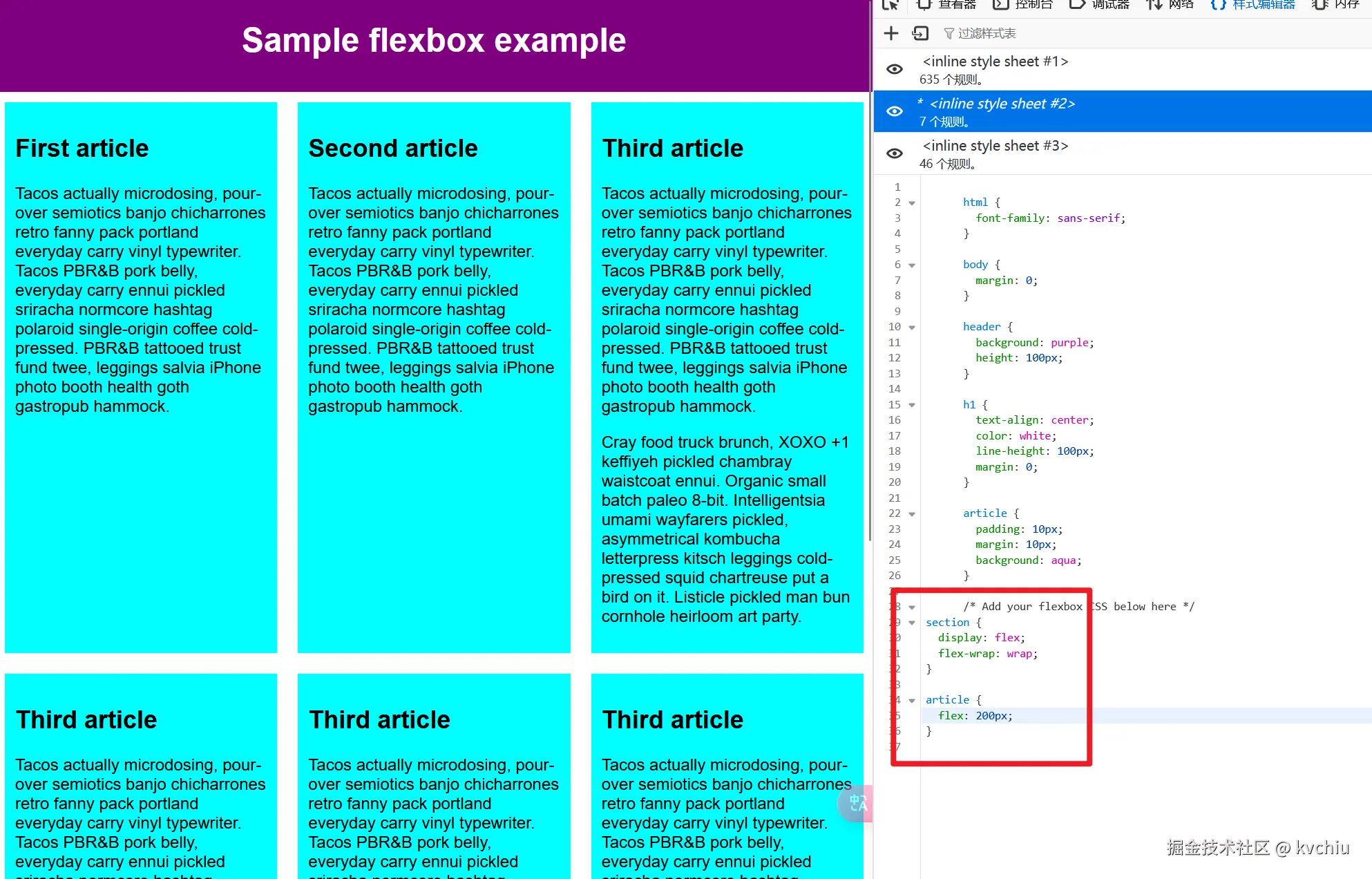
Task: Toggle visibility of inline style sheet #3
Action: [895, 153]
